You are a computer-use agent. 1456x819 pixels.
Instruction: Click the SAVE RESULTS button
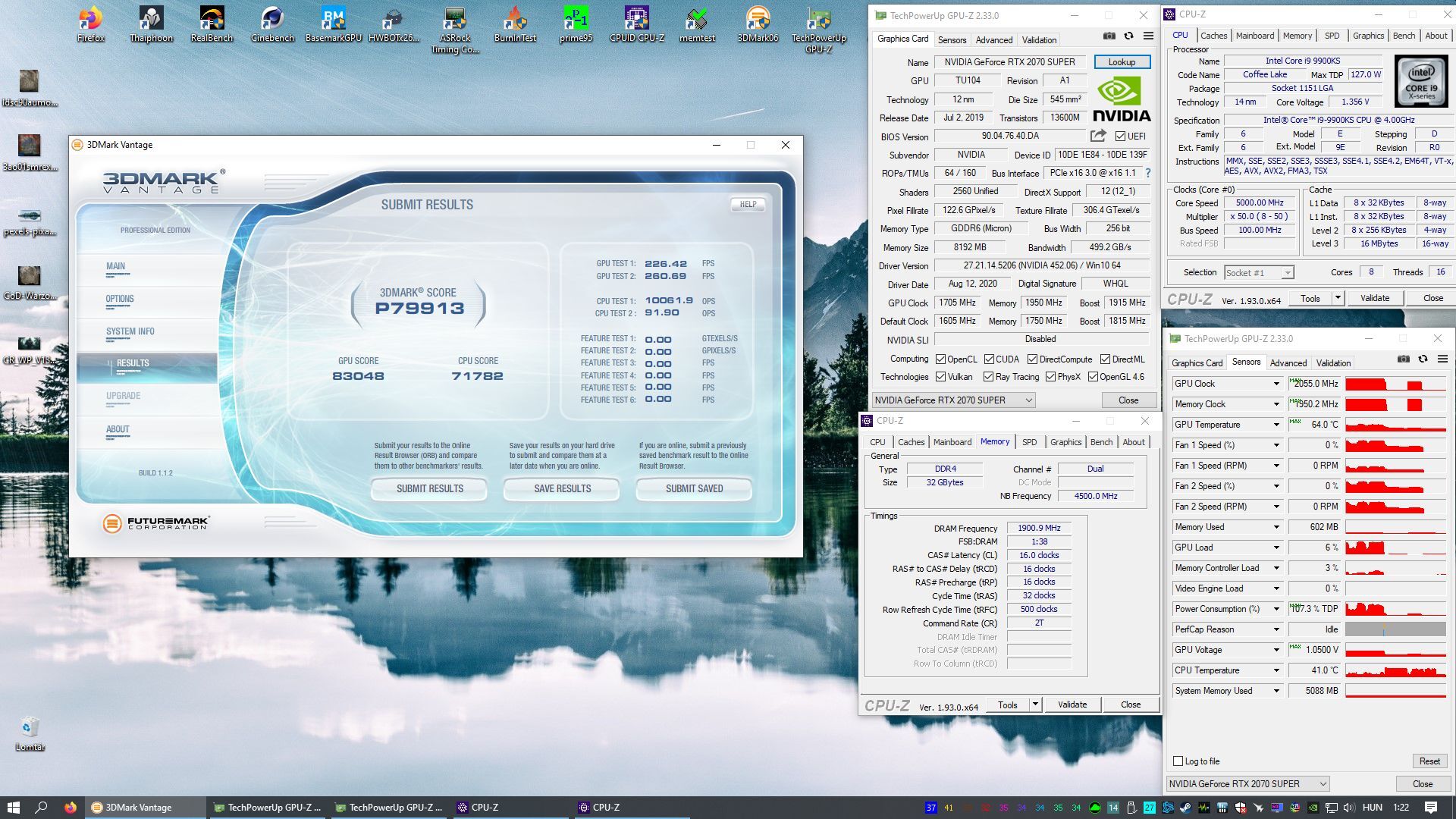[562, 488]
